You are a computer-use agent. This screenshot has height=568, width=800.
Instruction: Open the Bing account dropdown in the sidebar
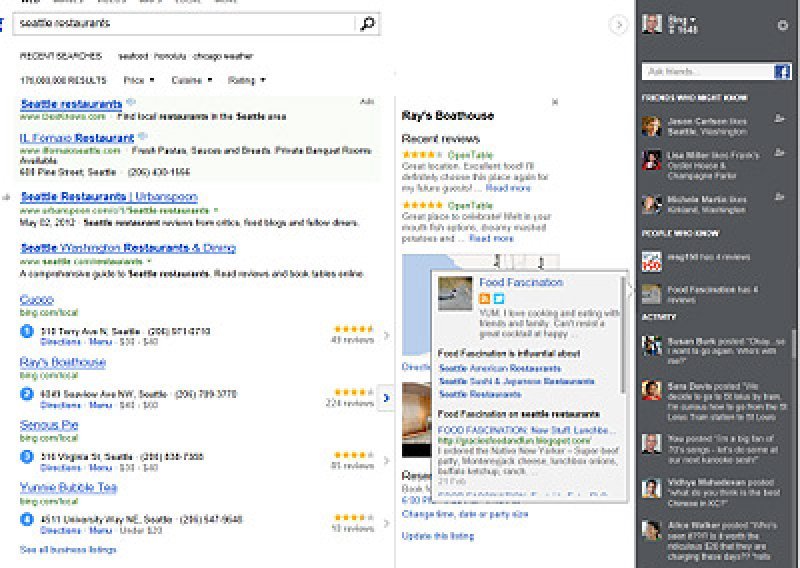pos(683,20)
